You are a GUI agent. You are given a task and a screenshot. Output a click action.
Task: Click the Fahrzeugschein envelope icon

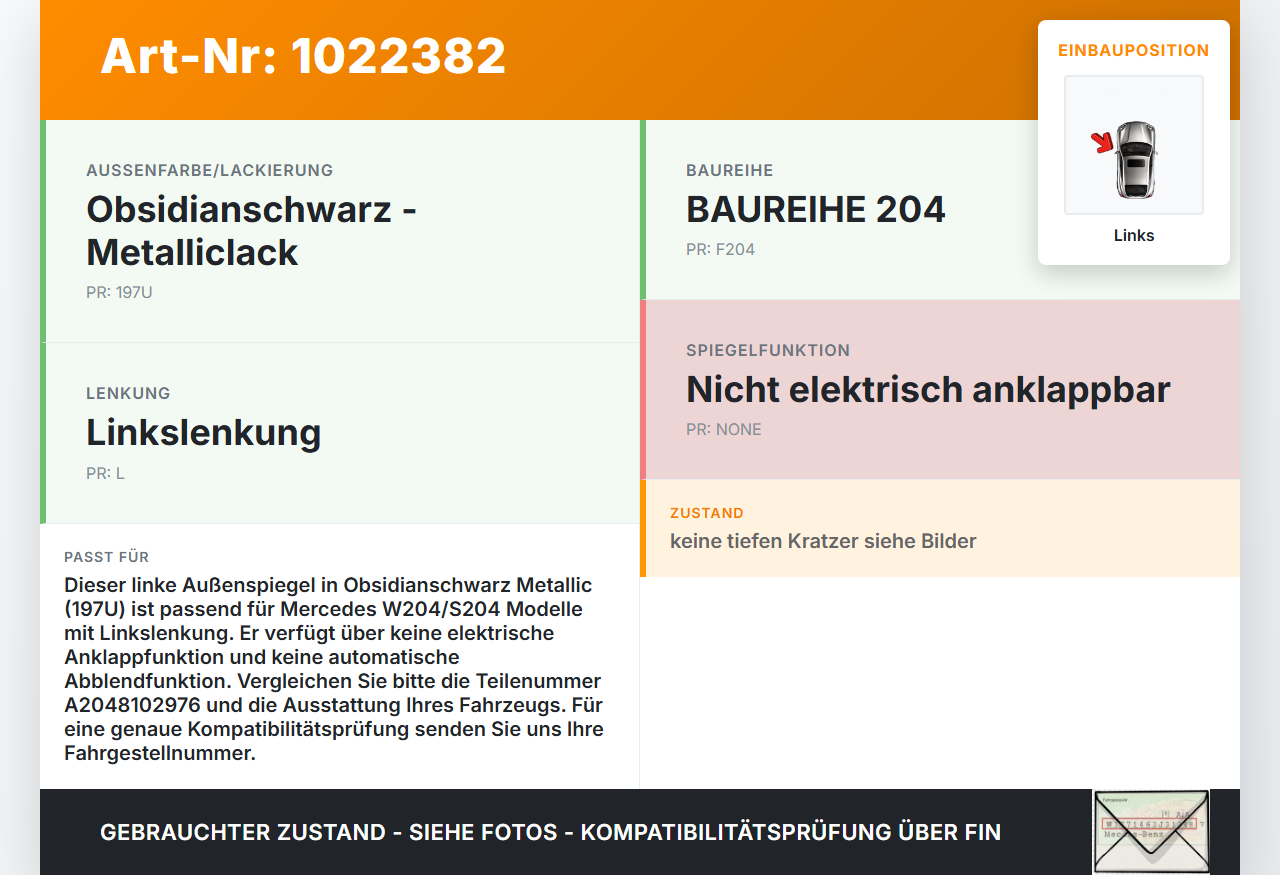[1150, 832]
